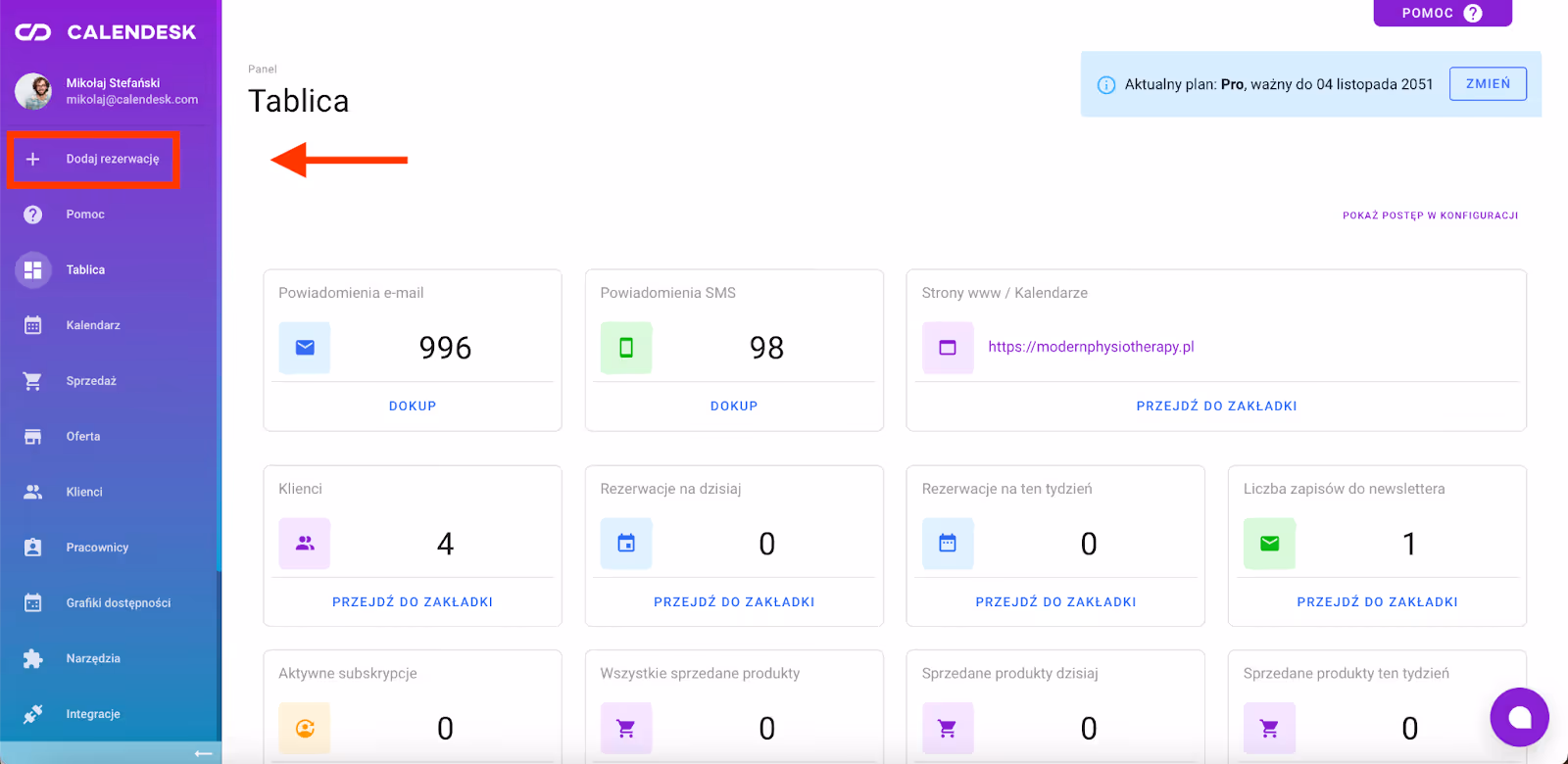Open the Kalendarz calendar icon in sidebar
Screen dimensions: 1568x764
pos(32,325)
